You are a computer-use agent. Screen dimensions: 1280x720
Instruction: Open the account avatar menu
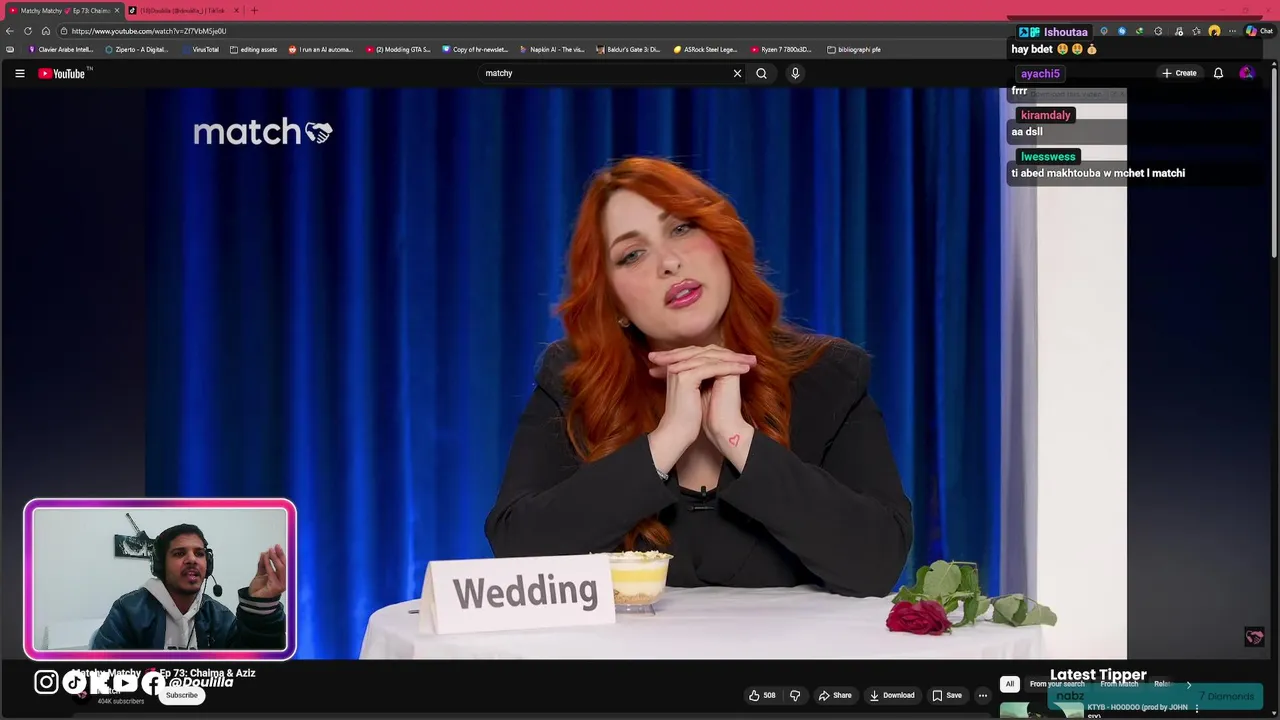(1247, 73)
